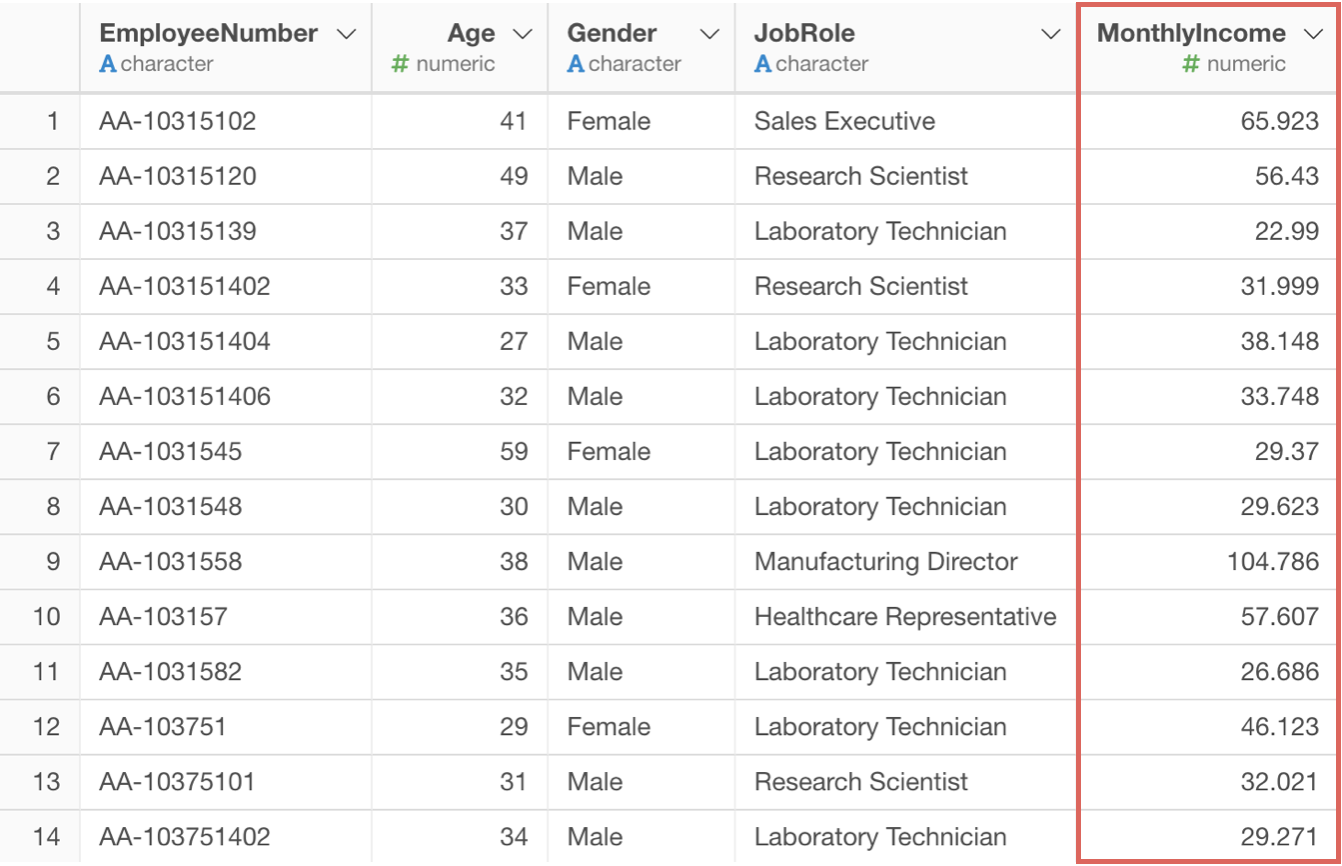Click Laboratory Technician in row AA-10315139
This screenshot has width=1342, height=866.
click(x=906, y=232)
